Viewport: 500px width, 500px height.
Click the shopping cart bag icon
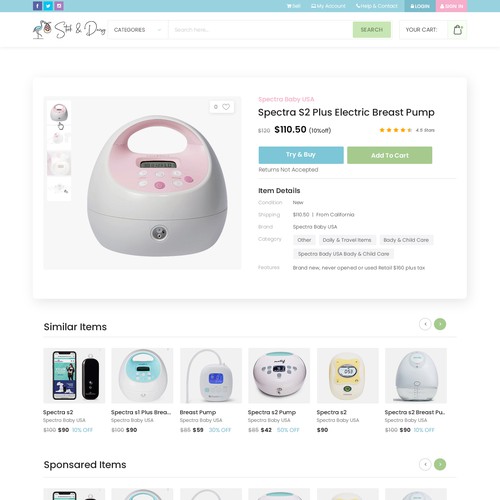[458, 30]
